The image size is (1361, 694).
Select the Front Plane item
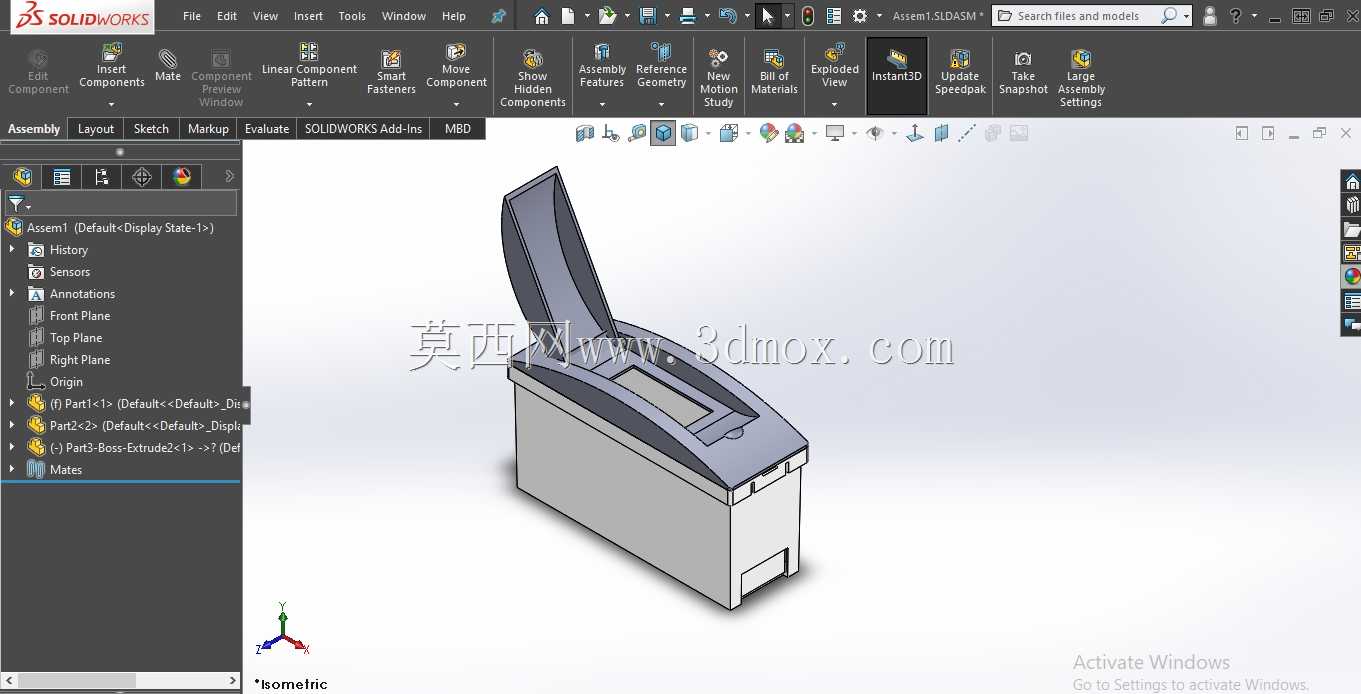pos(80,315)
